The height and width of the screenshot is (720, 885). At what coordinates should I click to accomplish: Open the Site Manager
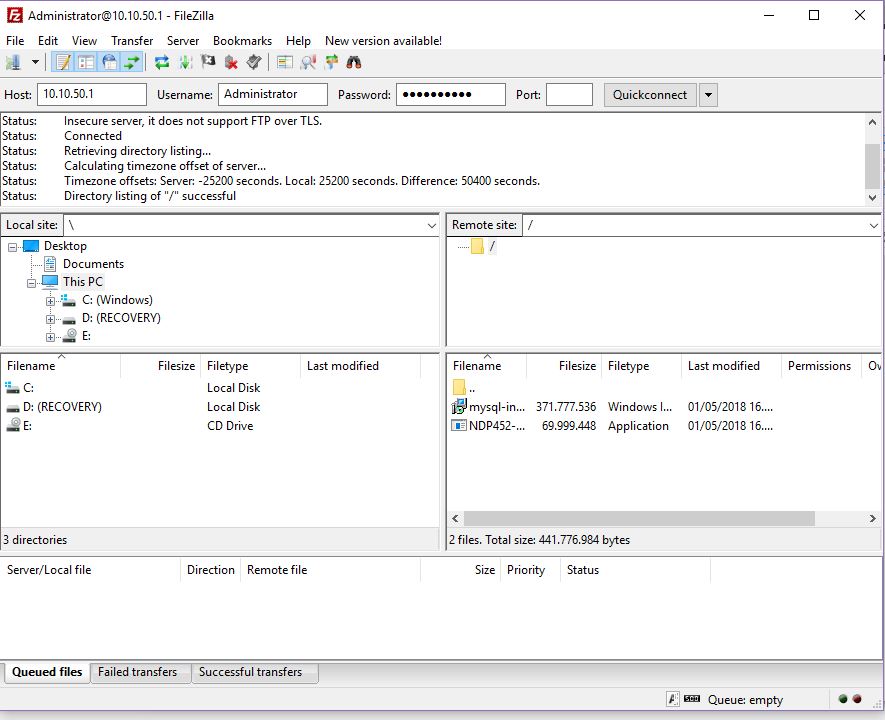[x=14, y=62]
